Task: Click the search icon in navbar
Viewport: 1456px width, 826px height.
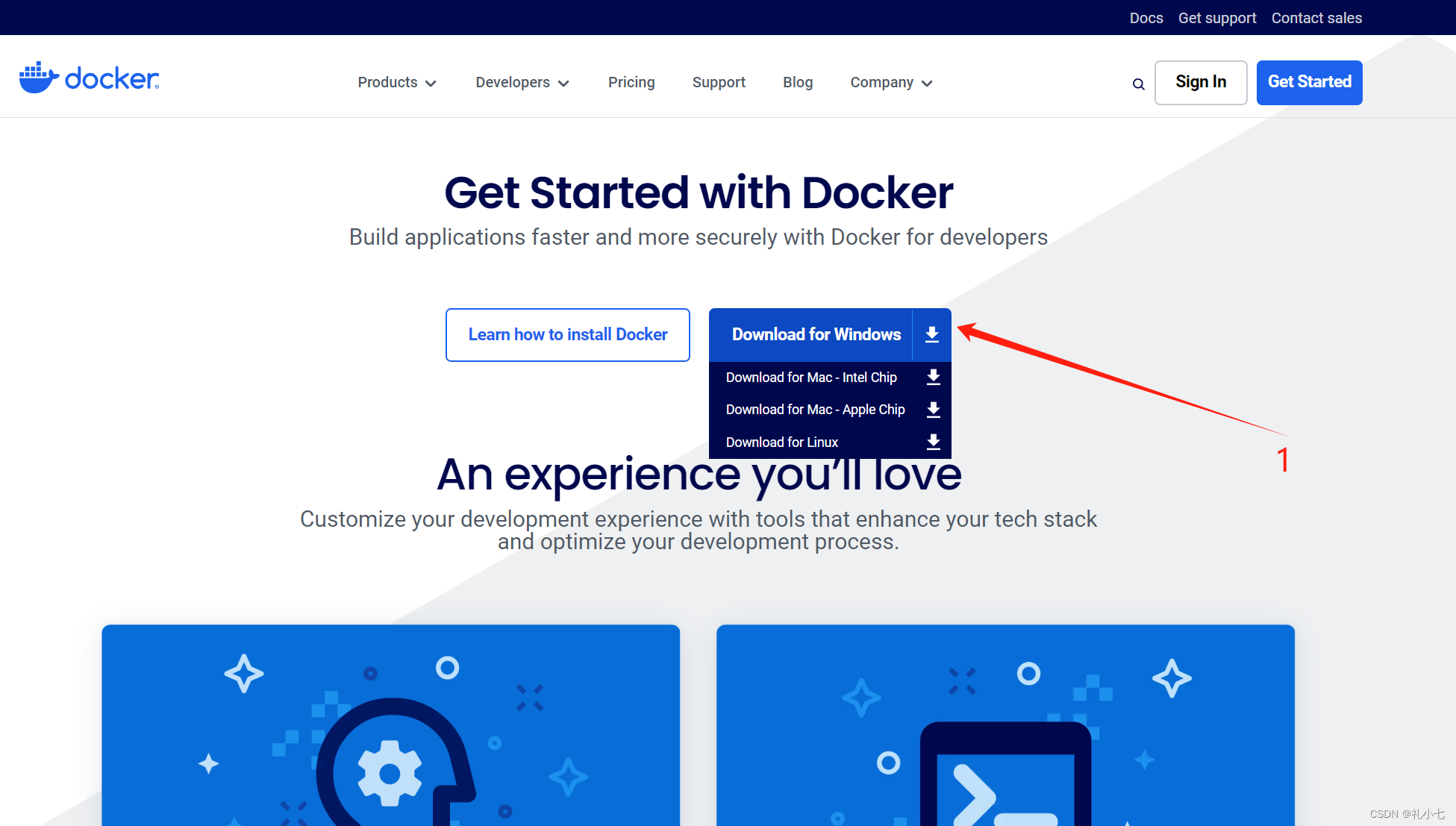Action: 1137,84
